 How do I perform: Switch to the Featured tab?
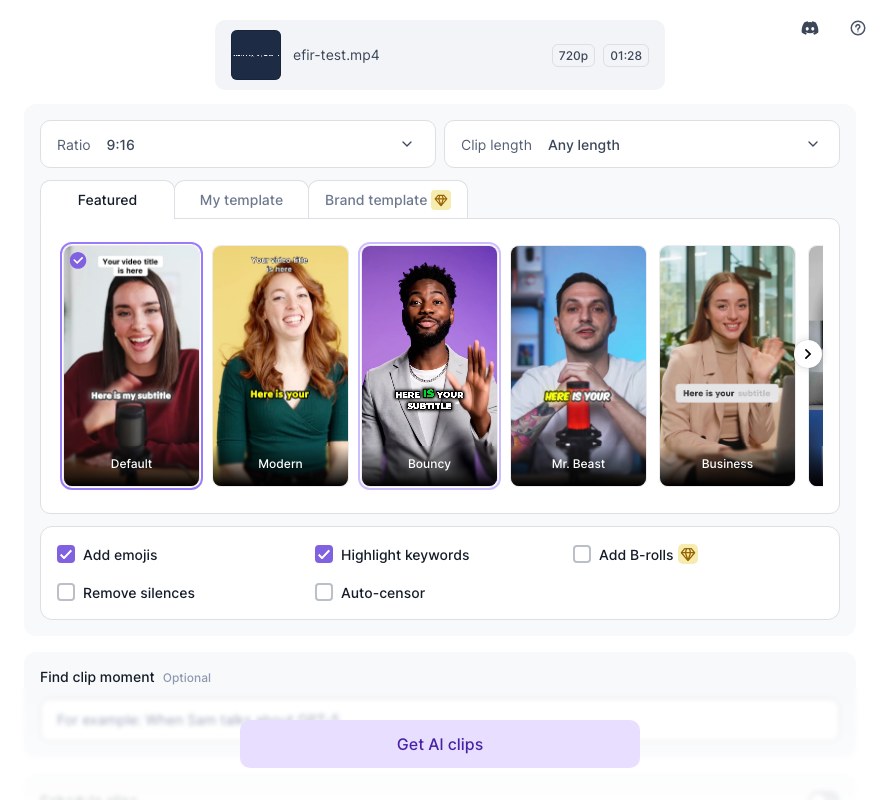107,200
